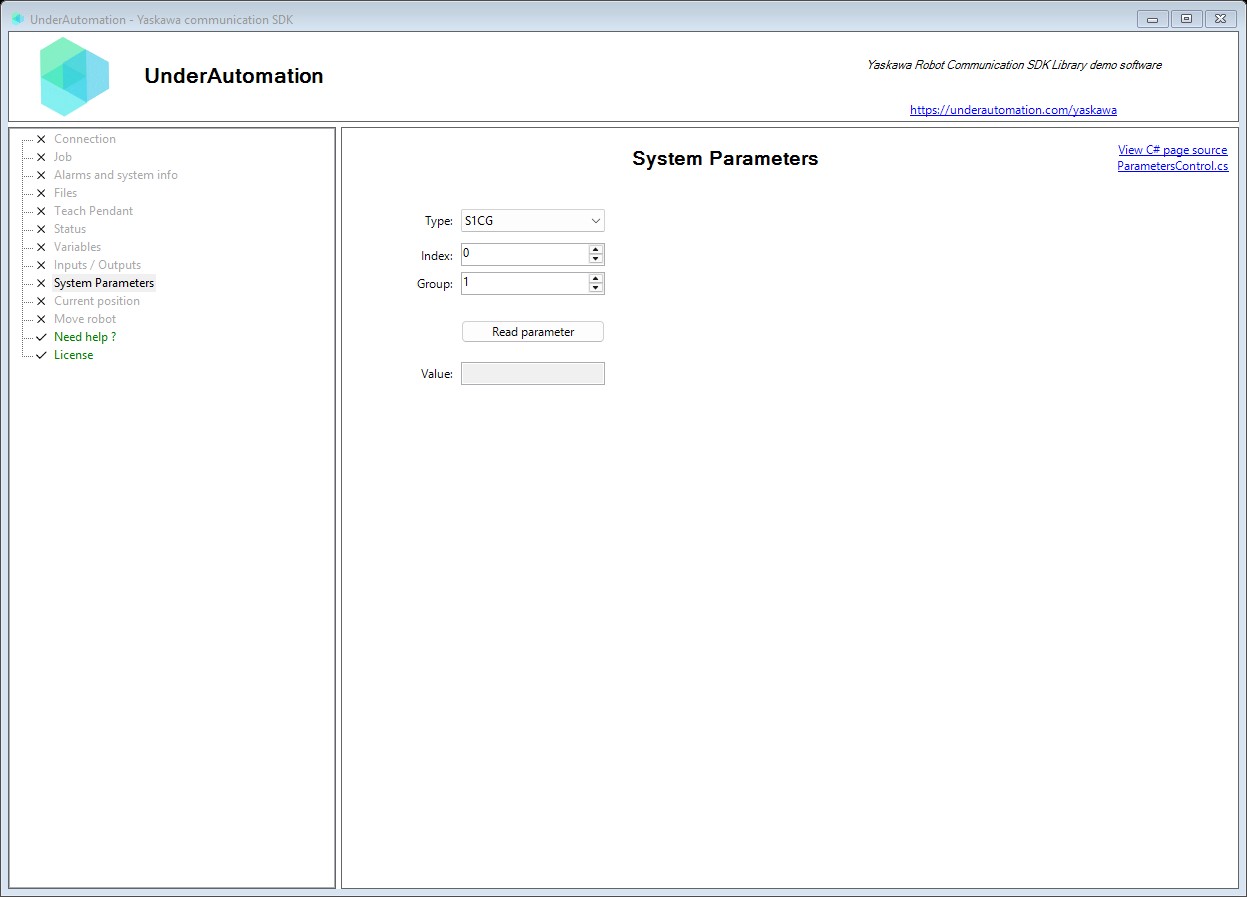The width and height of the screenshot is (1247, 897).
Task: Open Alarms and system info page
Action: click(116, 175)
